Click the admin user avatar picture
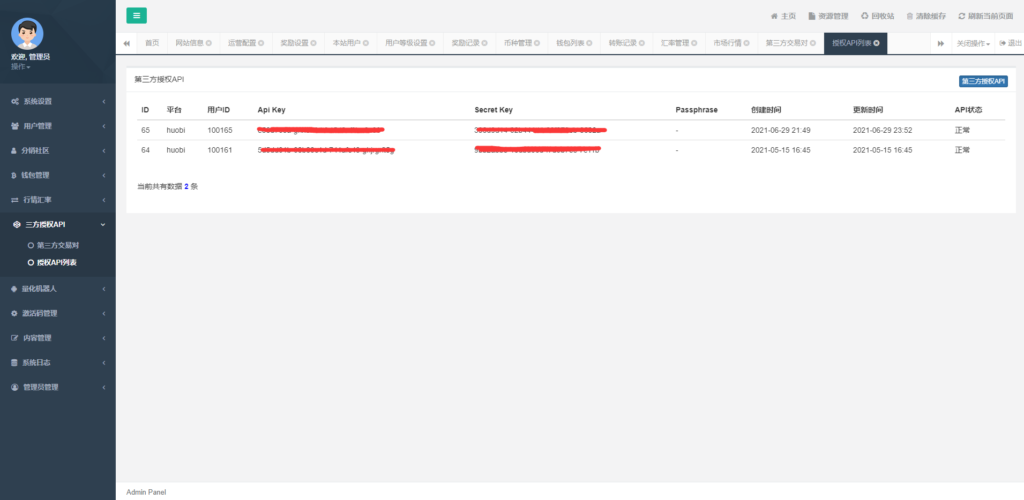Screen dimensions: 1024x500 pyautogui.click(x=27, y=32)
